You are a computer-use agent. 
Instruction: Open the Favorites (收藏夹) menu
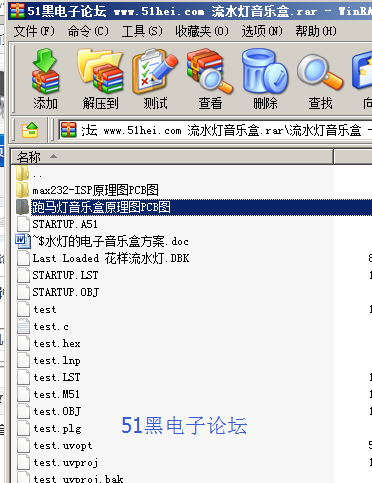point(202,31)
